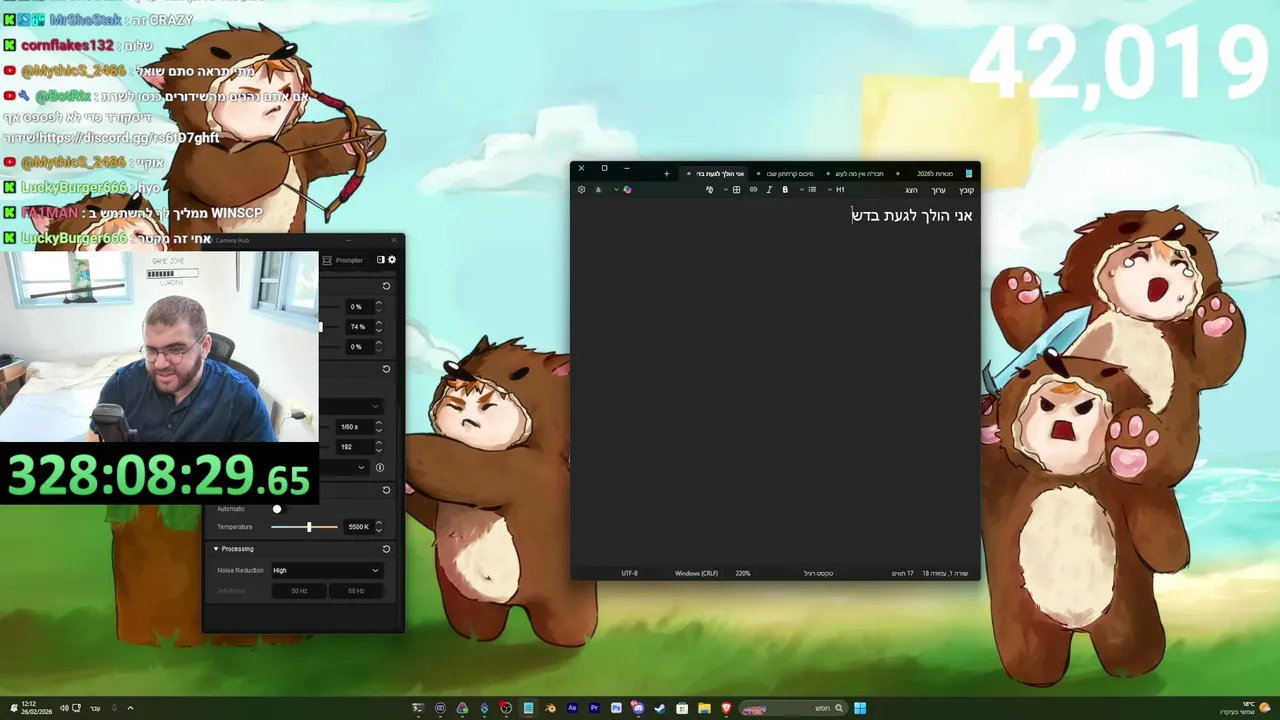Open OBS Studio from taskbar
Viewport: 1280px width, 720px height.
tap(506, 708)
